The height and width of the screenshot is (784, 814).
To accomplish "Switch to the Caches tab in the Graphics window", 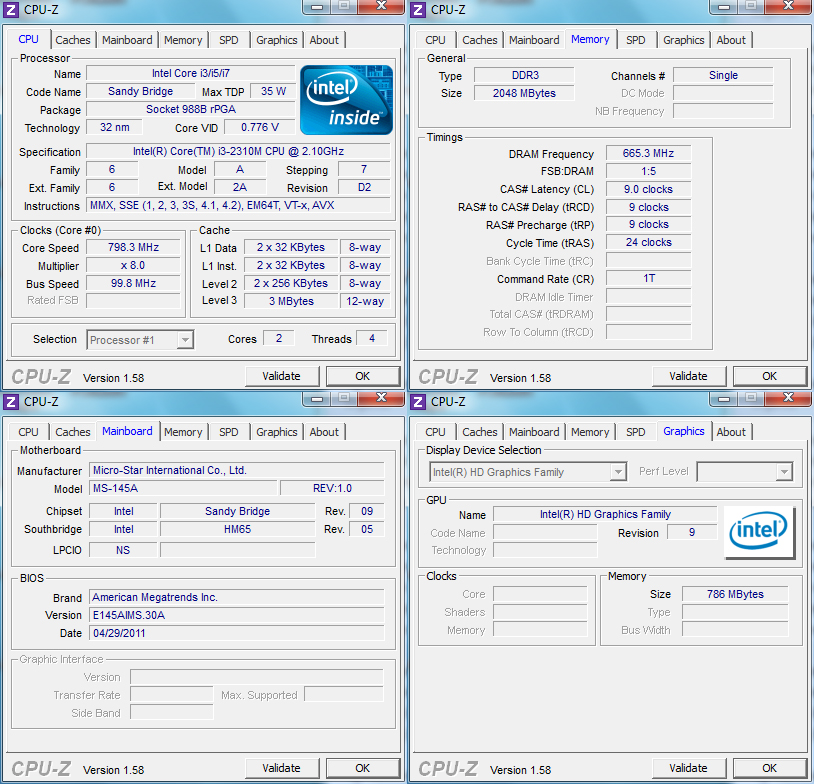I will tap(480, 432).
